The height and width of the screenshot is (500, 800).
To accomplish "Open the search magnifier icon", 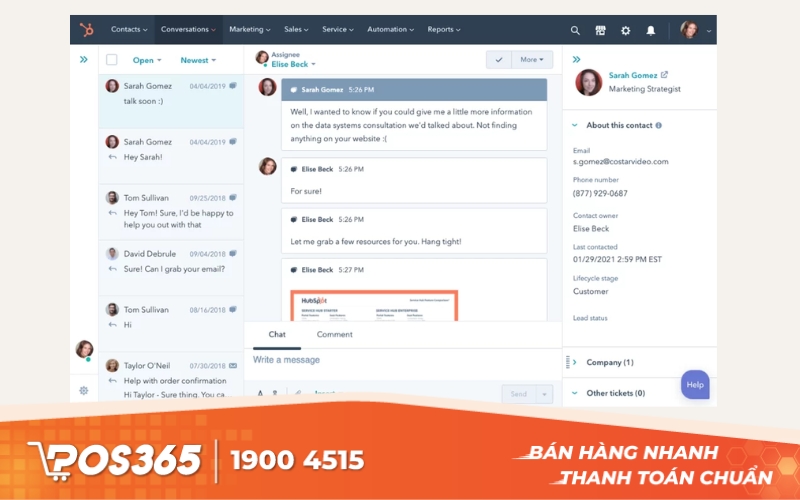I will pos(575,30).
